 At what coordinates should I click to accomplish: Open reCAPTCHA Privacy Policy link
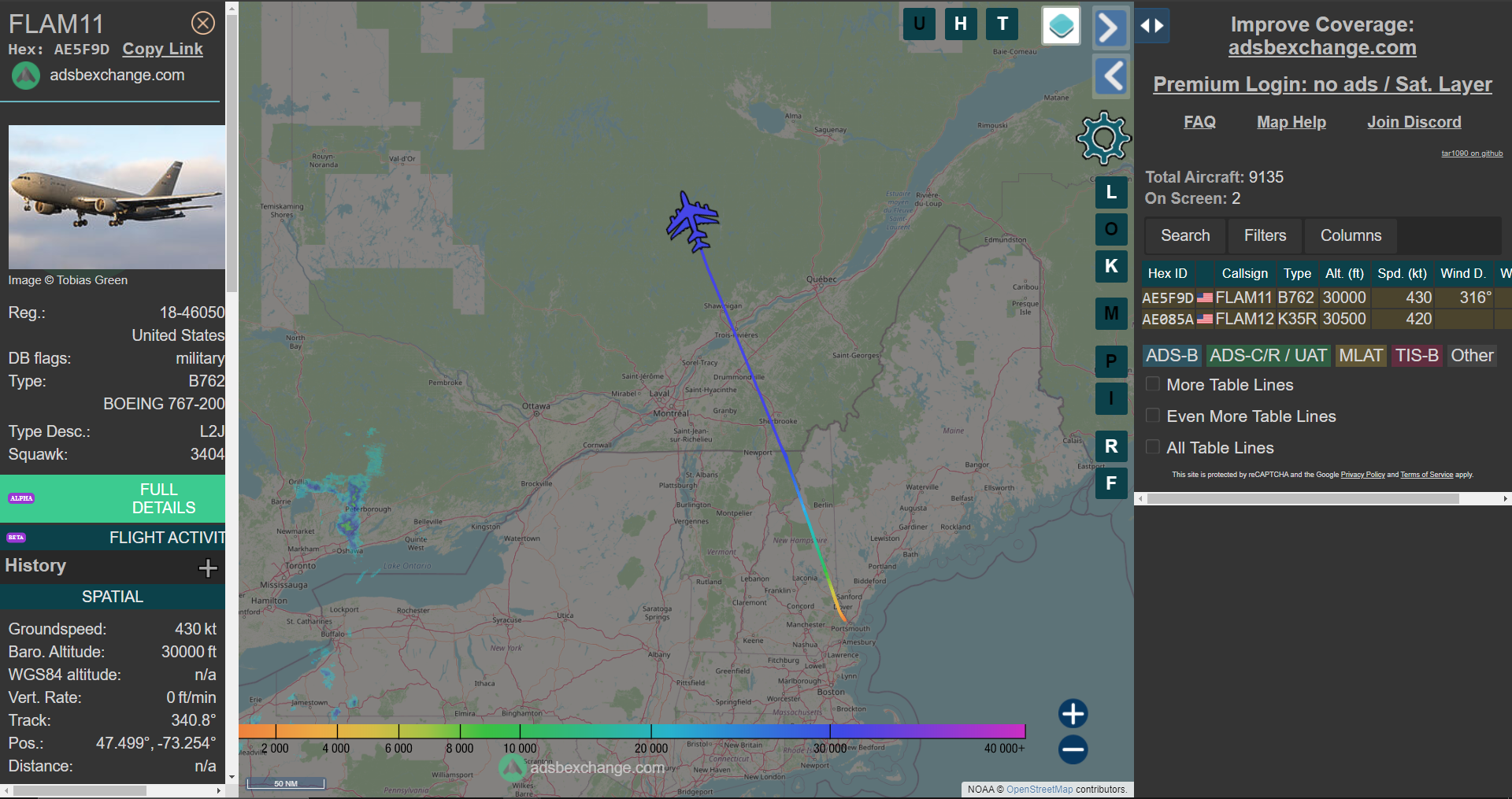[x=1362, y=475]
